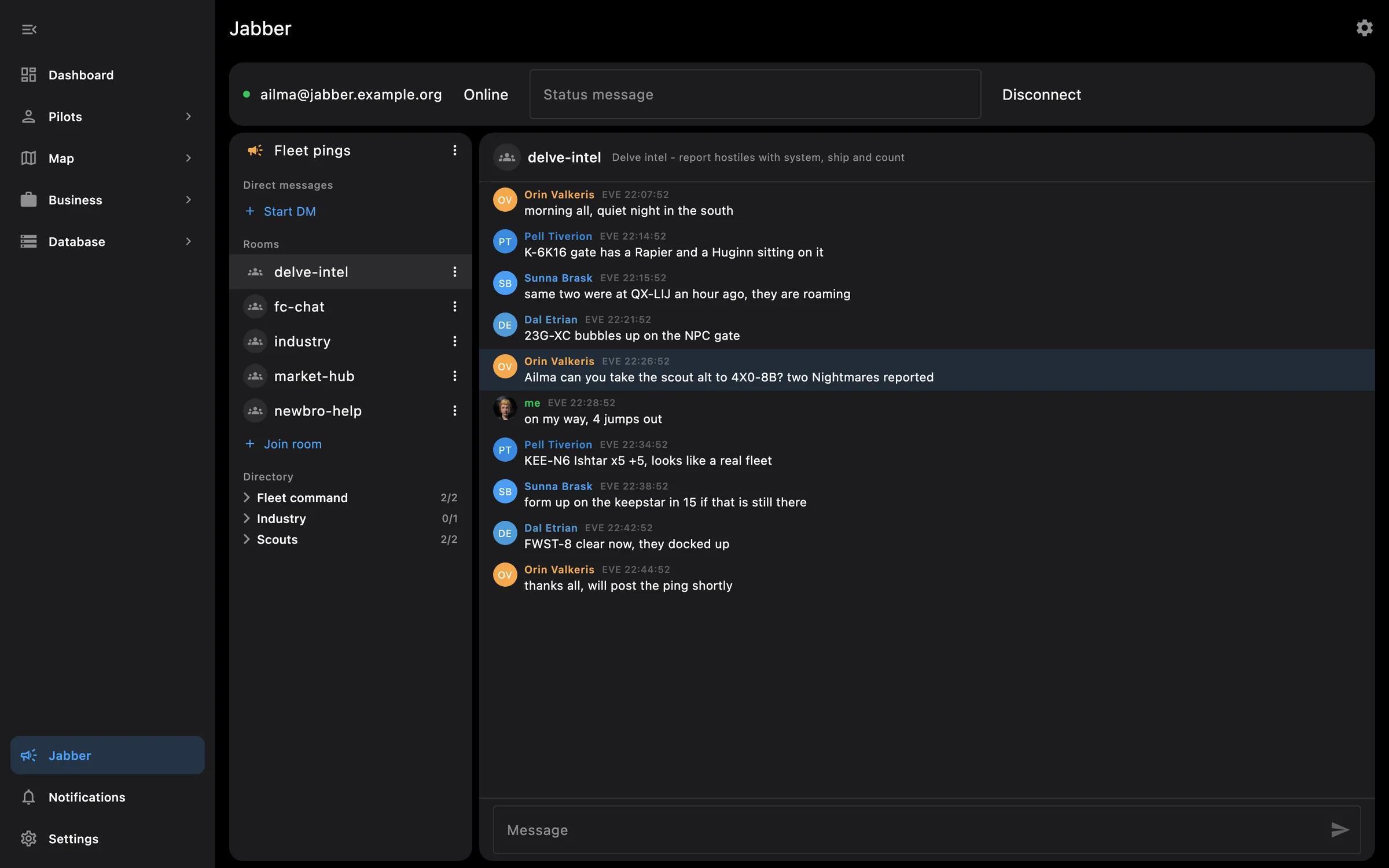1389x868 pixels.
Task: Open newbro-help room options menu
Action: pos(455,411)
